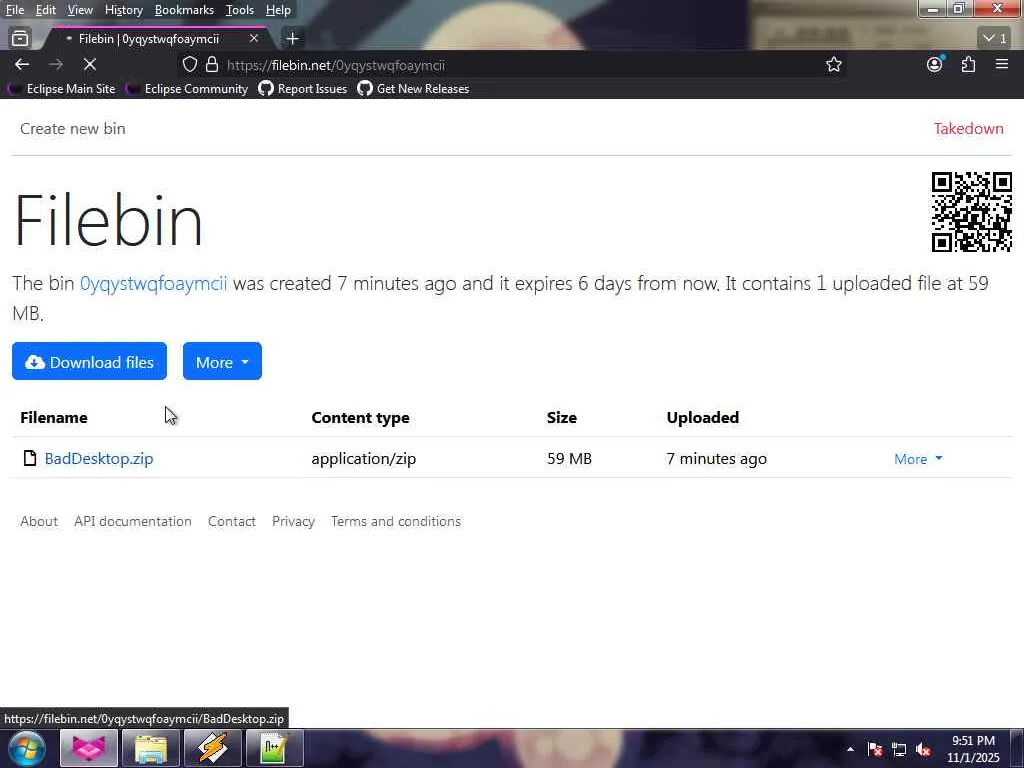Open the Edit menu

pyautogui.click(x=45, y=10)
